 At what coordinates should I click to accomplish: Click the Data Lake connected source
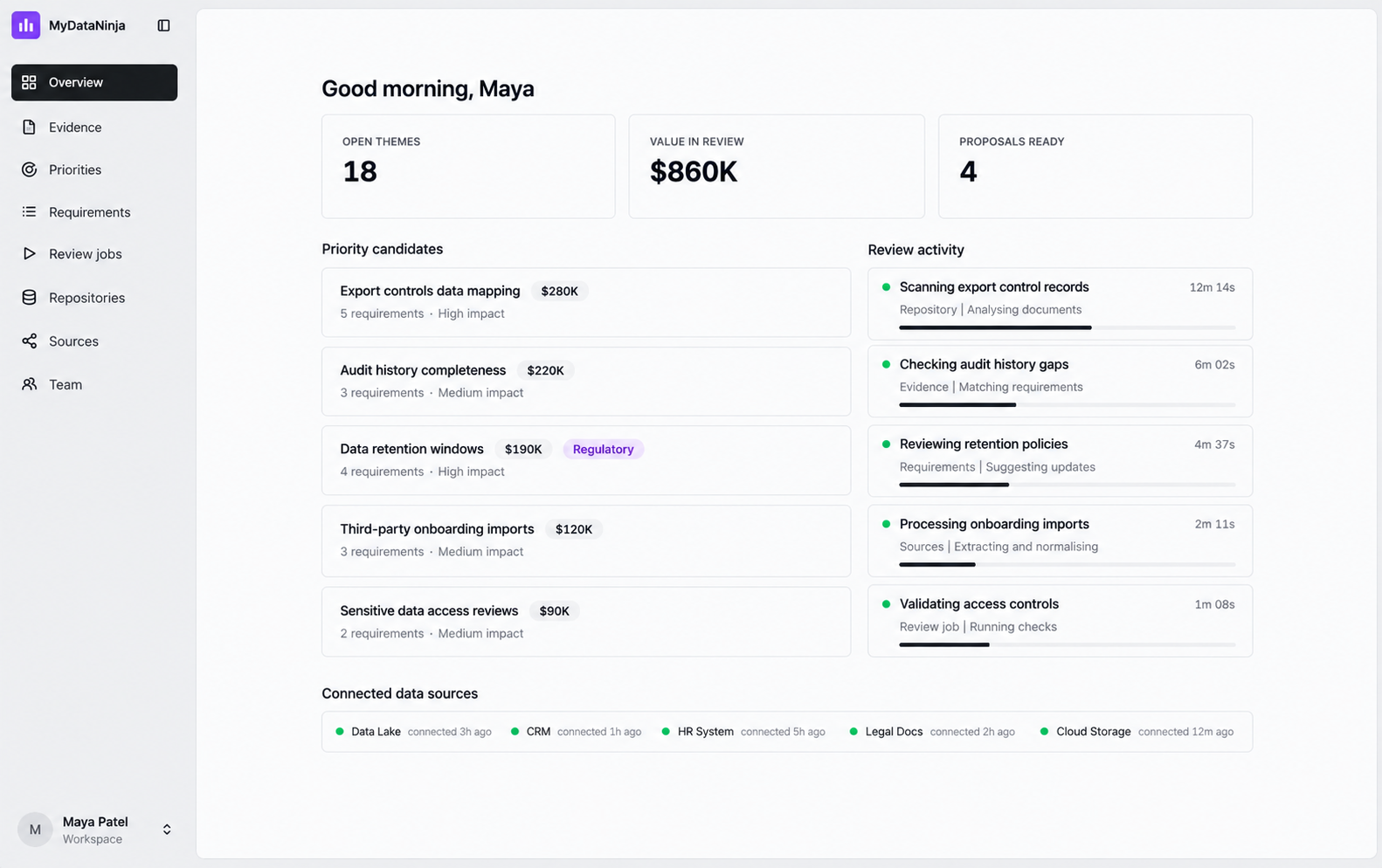[413, 732]
